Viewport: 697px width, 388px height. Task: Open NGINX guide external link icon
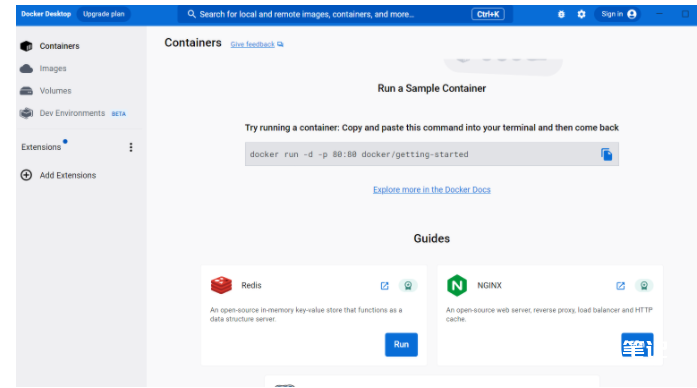click(x=621, y=286)
